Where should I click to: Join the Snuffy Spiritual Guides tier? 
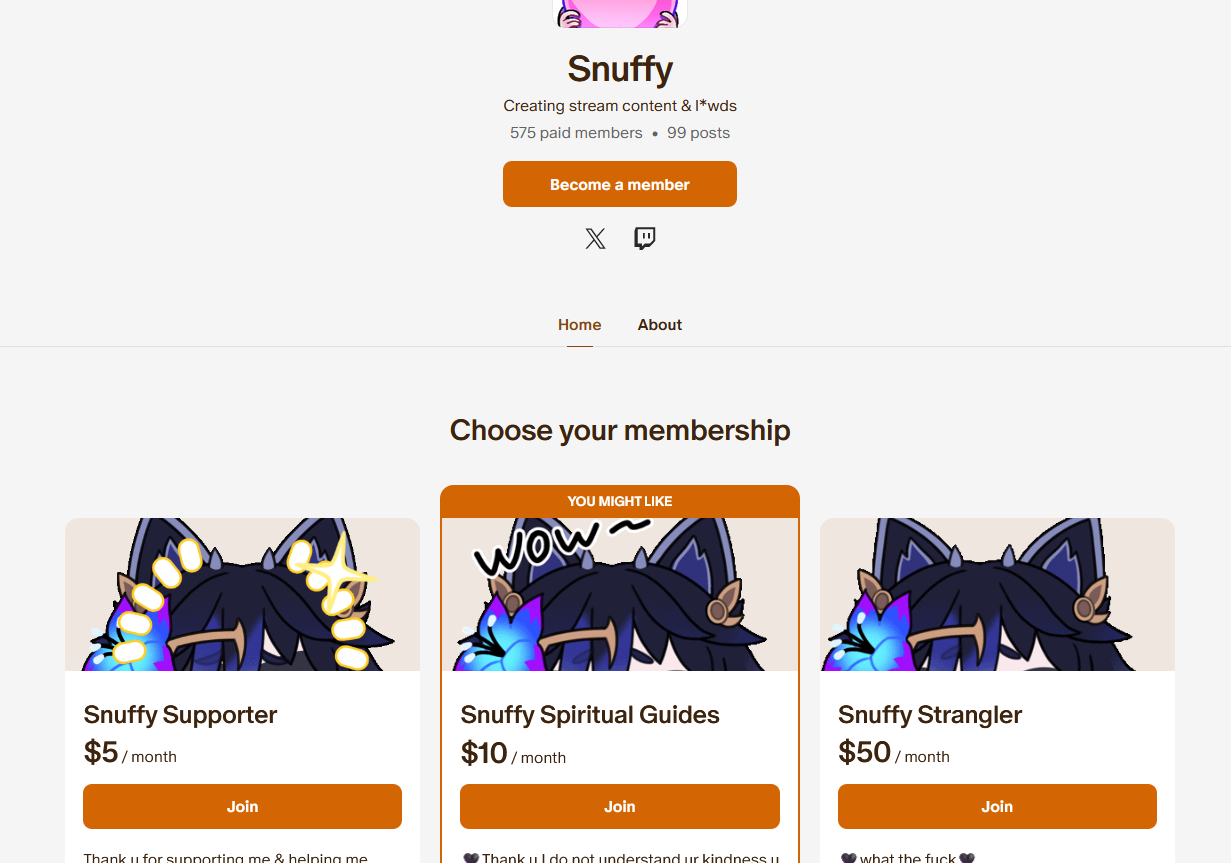(x=620, y=806)
